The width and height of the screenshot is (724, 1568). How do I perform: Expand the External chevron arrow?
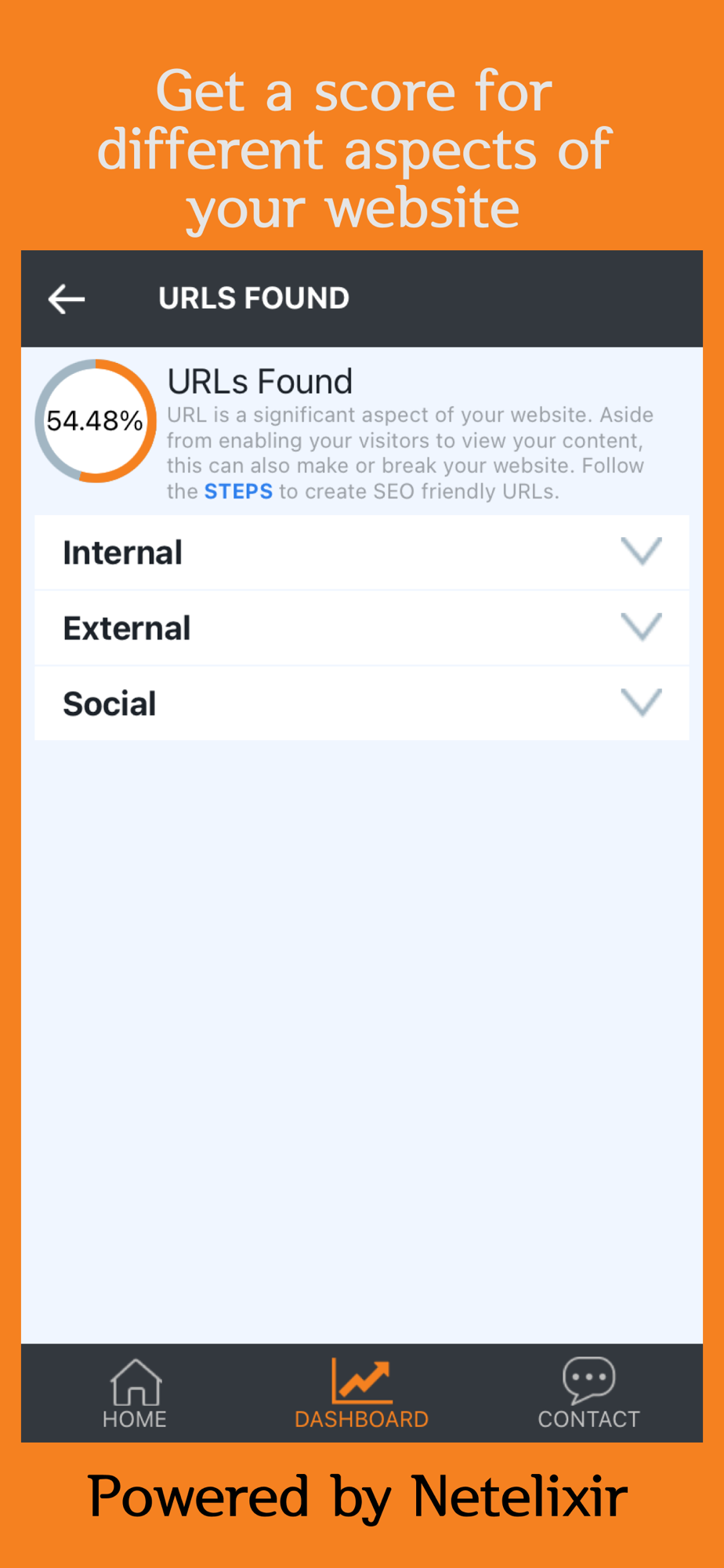[642, 626]
